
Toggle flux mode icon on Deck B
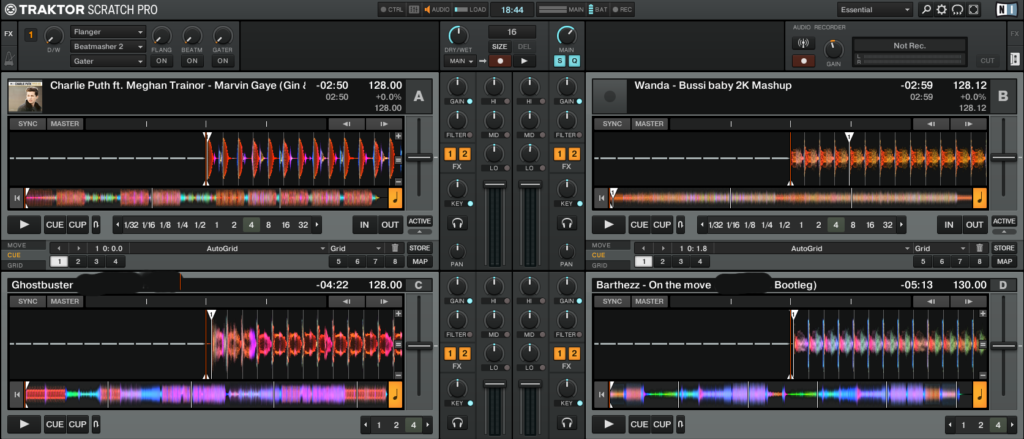pos(680,225)
